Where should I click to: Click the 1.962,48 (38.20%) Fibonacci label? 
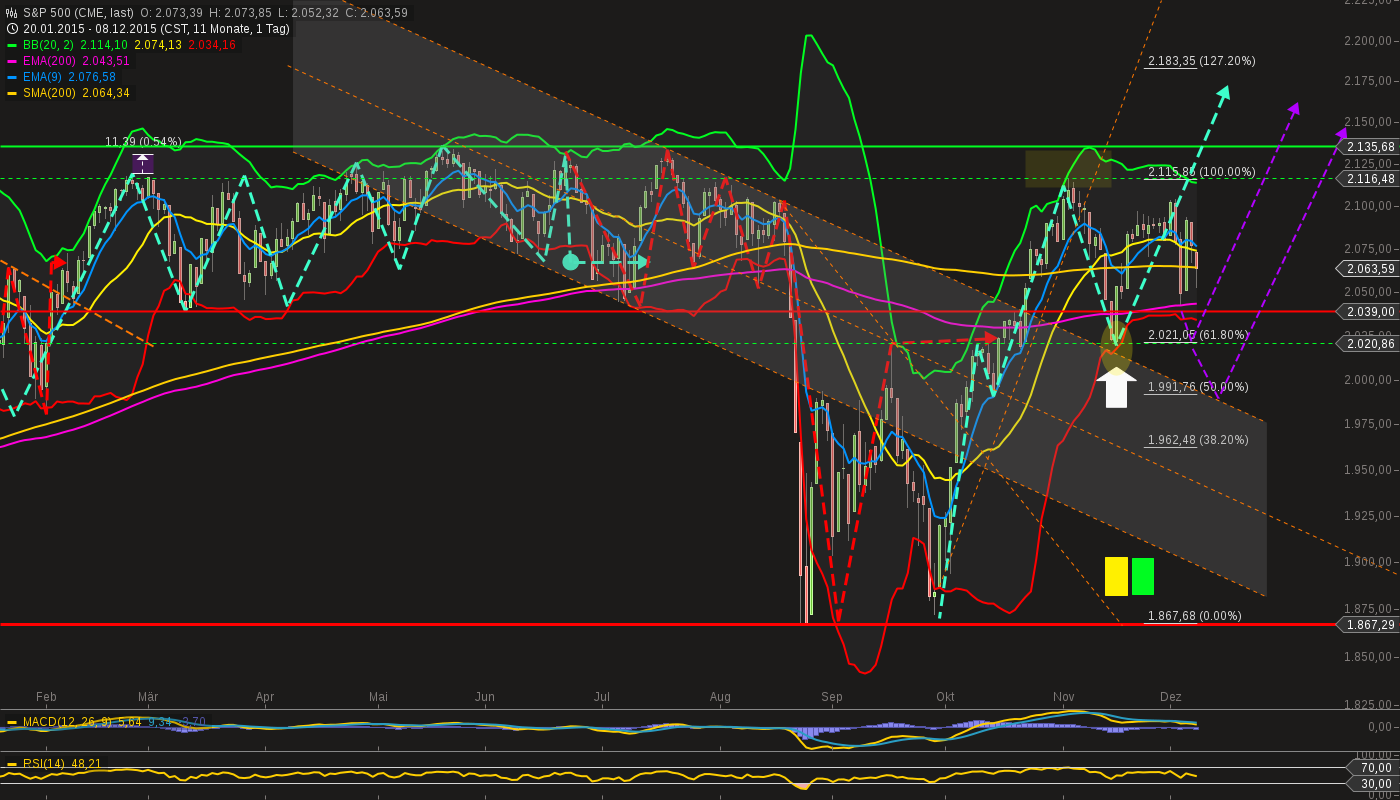point(1198,440)
